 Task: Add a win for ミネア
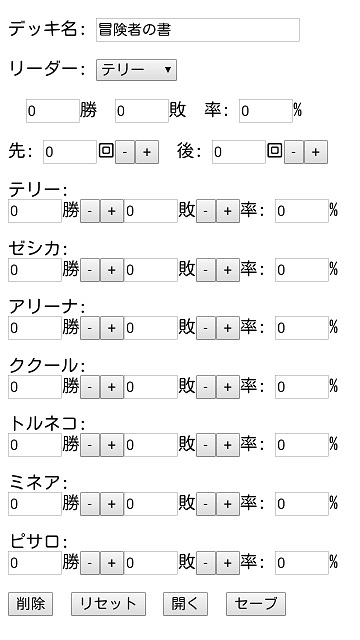[x=112, y=504]
